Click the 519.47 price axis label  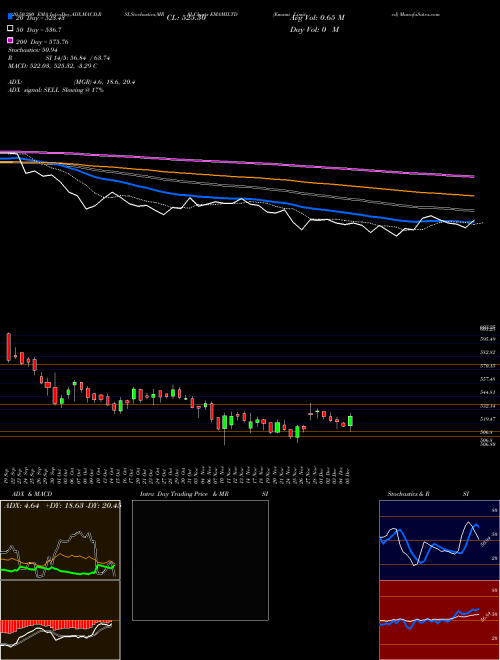489,419
